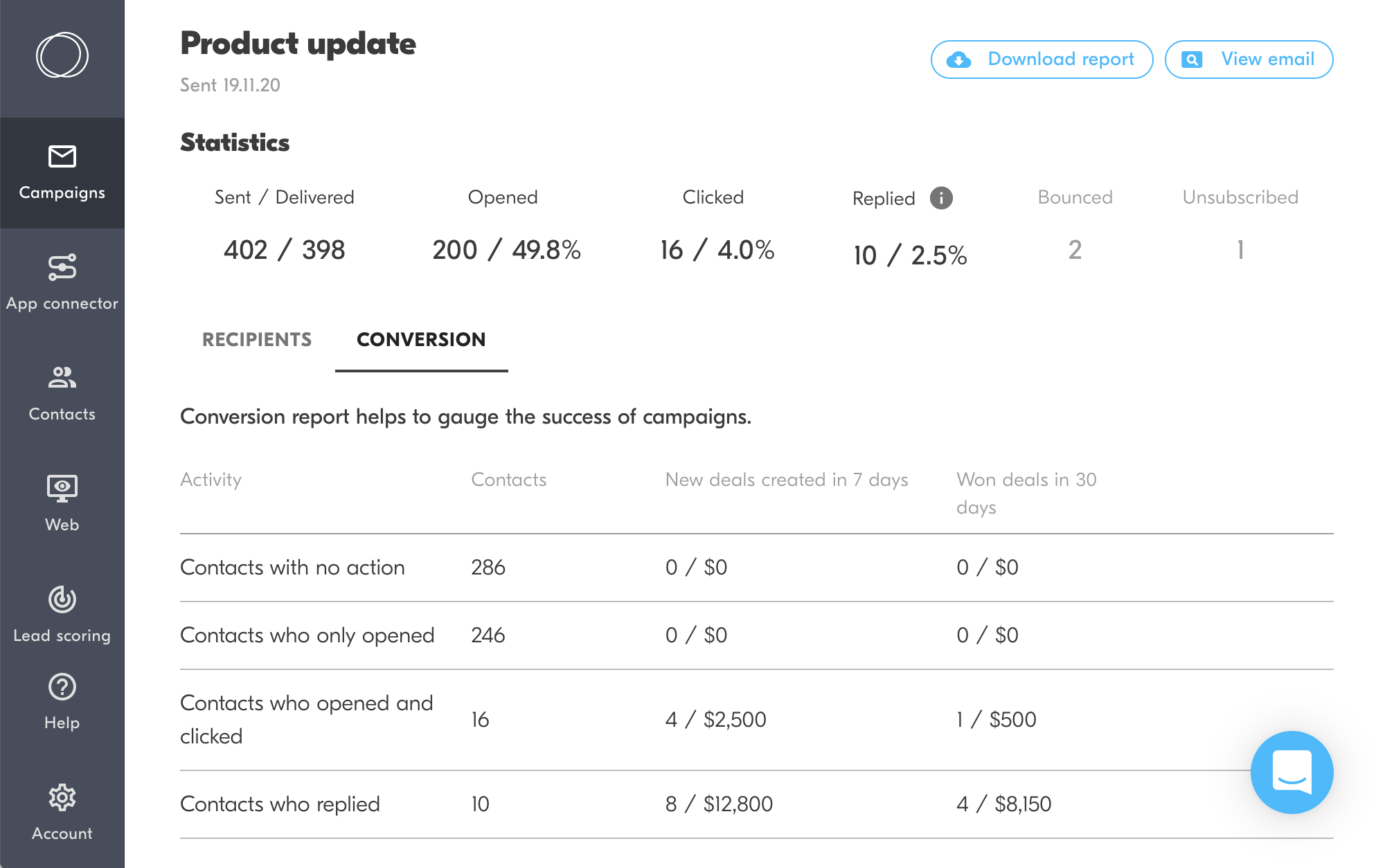Click the chat support icon
The image size is (1385, 868).
tap(1293, 772)
